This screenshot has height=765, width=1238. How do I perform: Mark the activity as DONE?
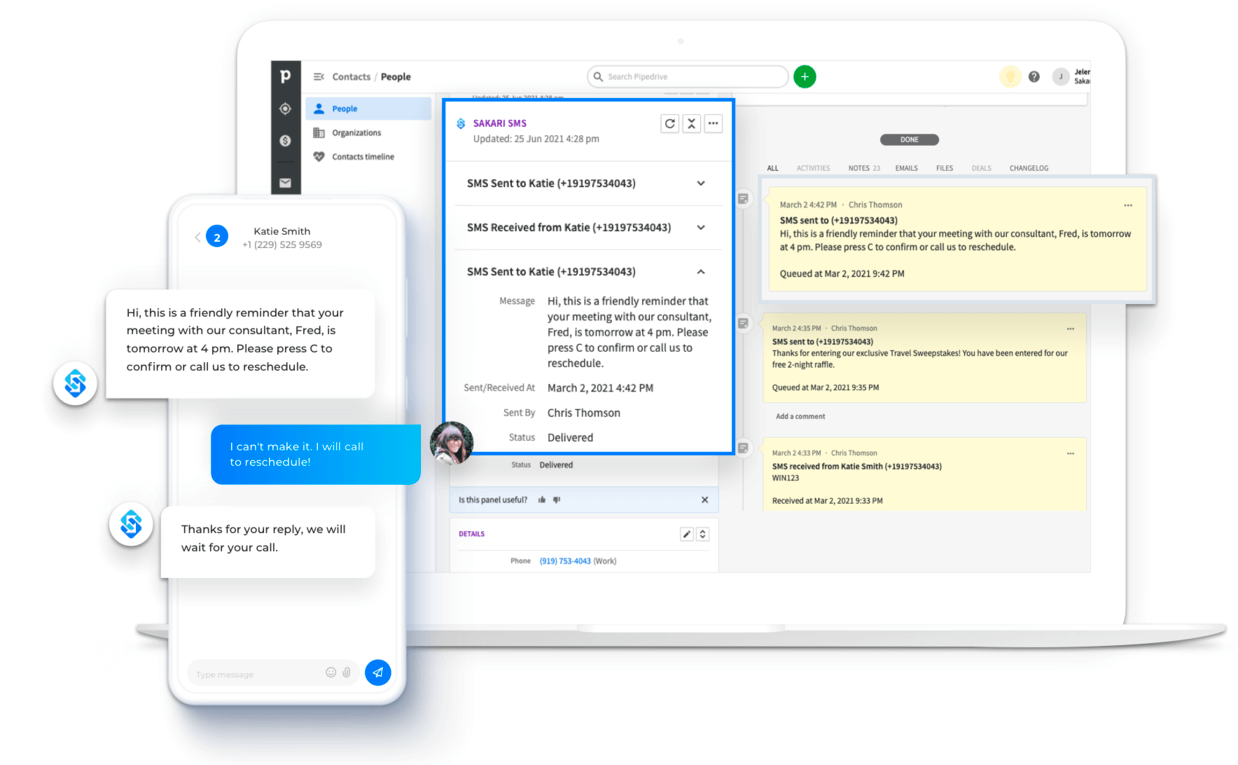coord(909,139)
